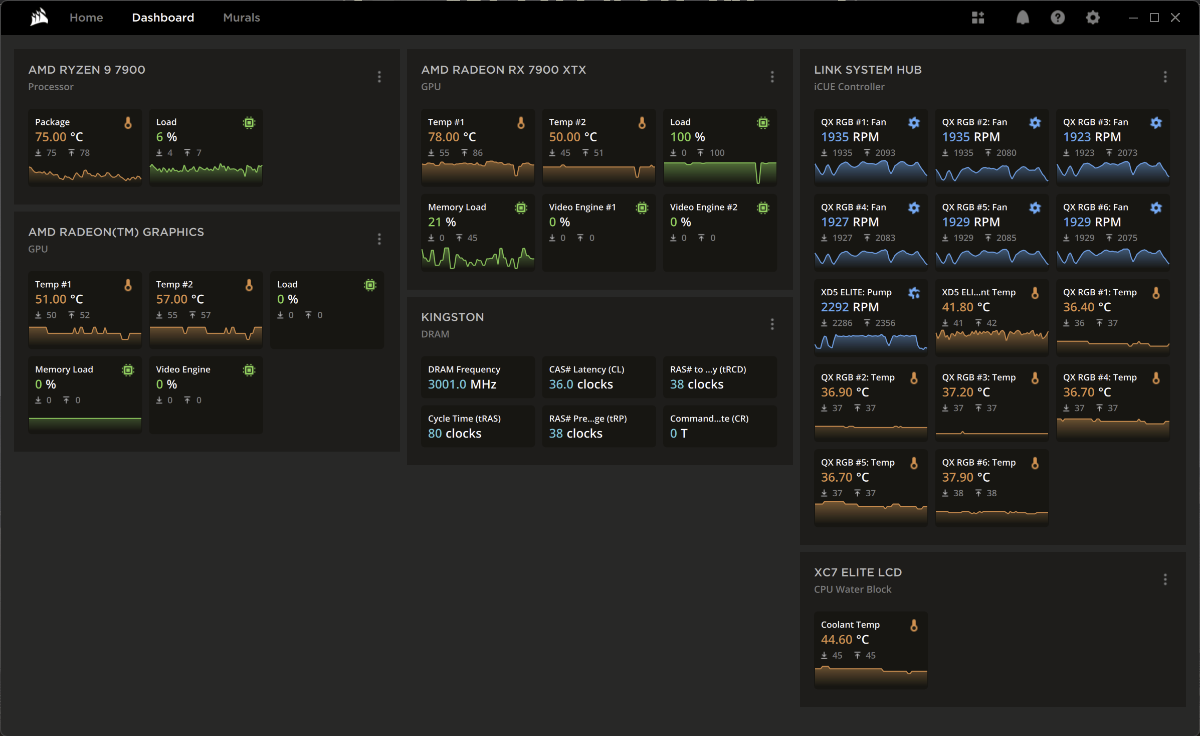Click thermometer icon on Coolant Temp tile
Viewport: 1200px width, 736px height.
914,625
